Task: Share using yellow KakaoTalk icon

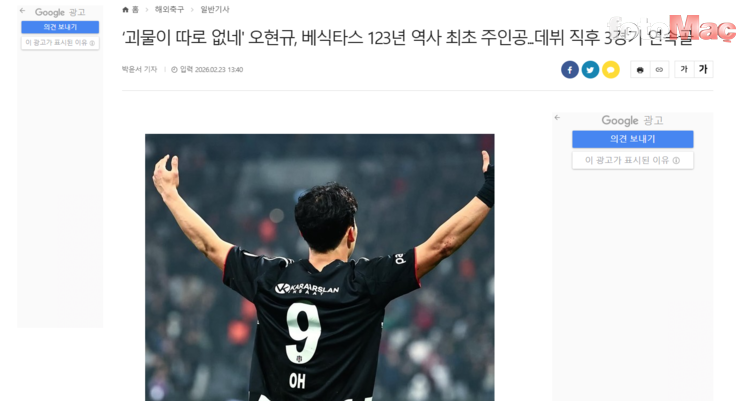Action: tap(611, 70)
